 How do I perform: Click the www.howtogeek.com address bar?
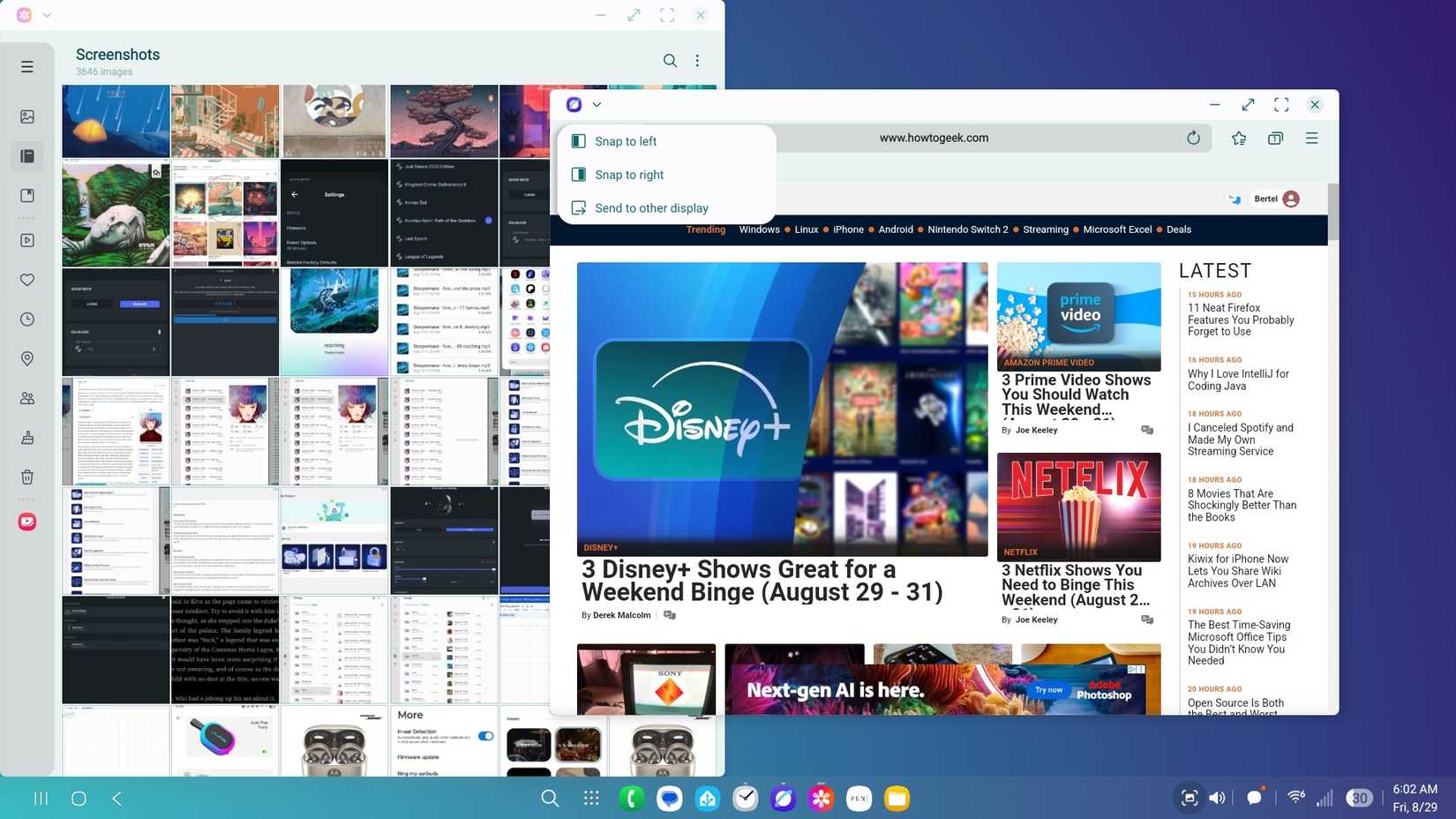click(x=932, y=138)
